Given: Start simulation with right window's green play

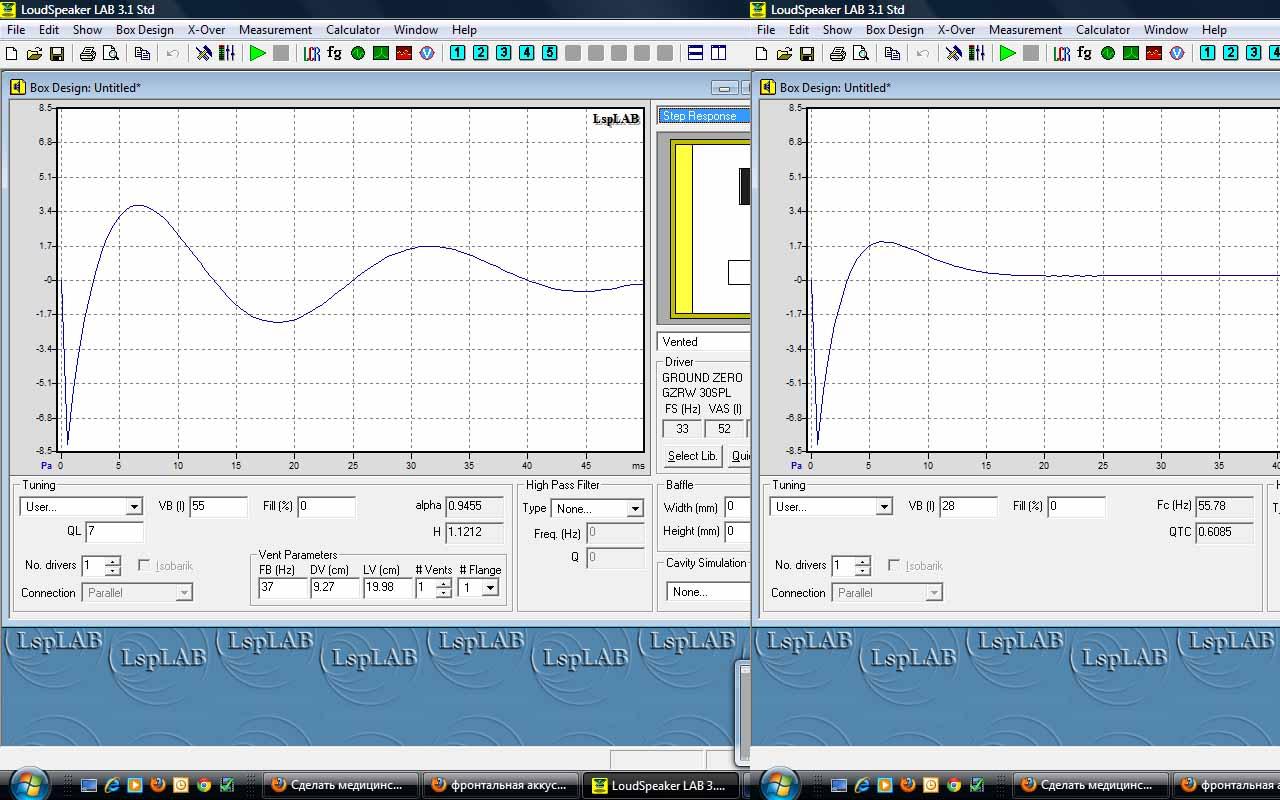Looking at the screenshot, I should (1008, 53).
